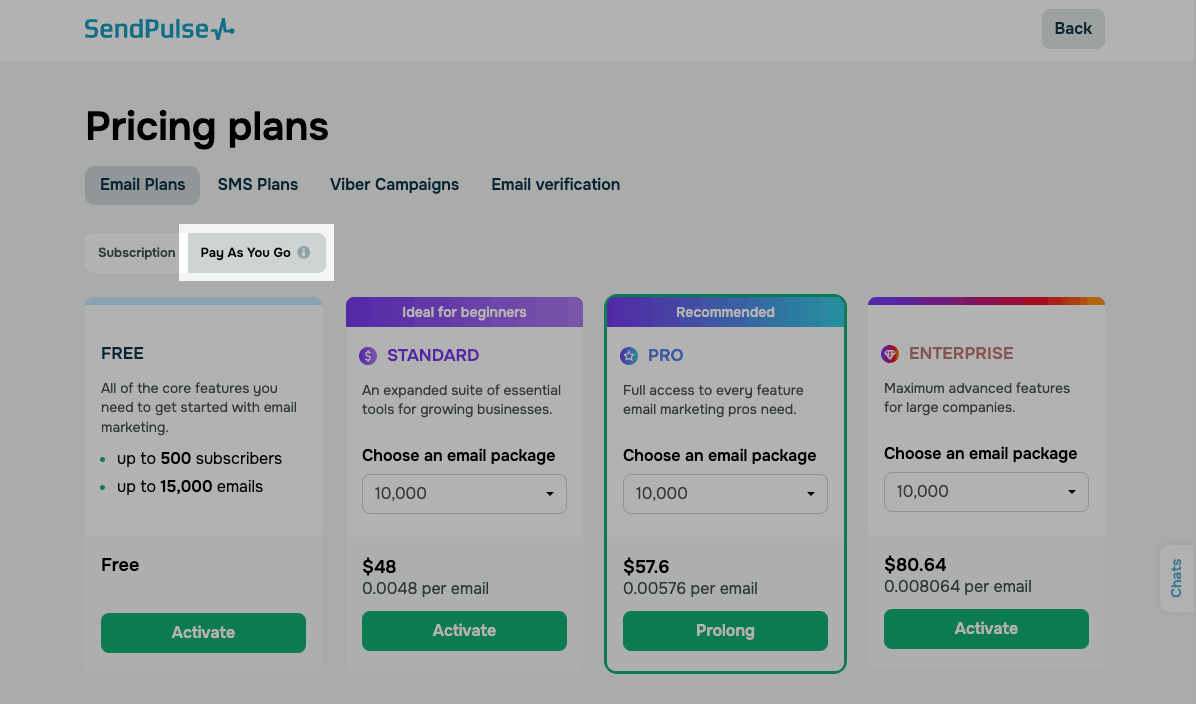Go to the Email verification tab
This screenshot has width=1196, height=704.
click(x=555, y=185)
